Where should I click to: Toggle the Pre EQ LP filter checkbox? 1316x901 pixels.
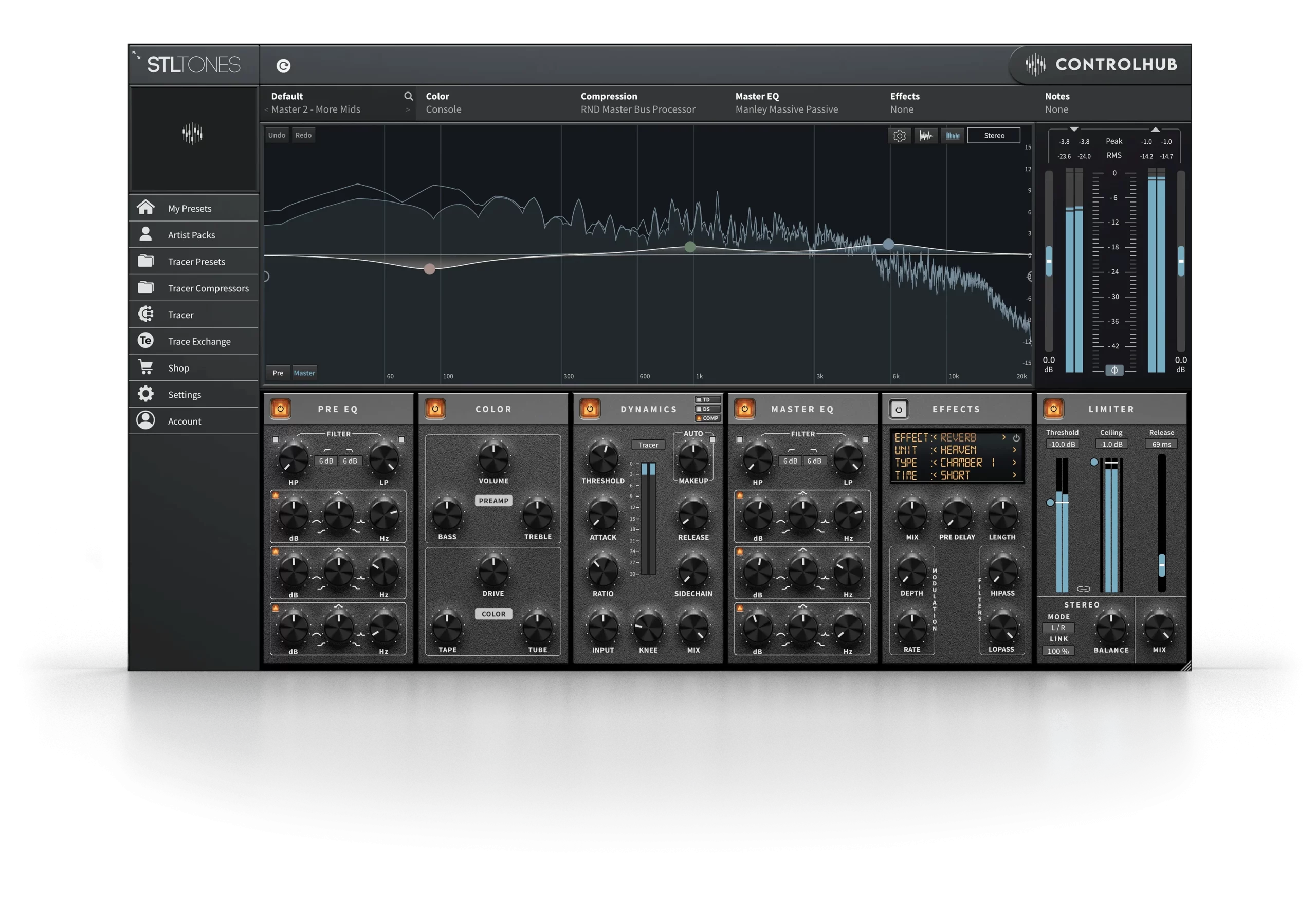[x=401, y=439]
